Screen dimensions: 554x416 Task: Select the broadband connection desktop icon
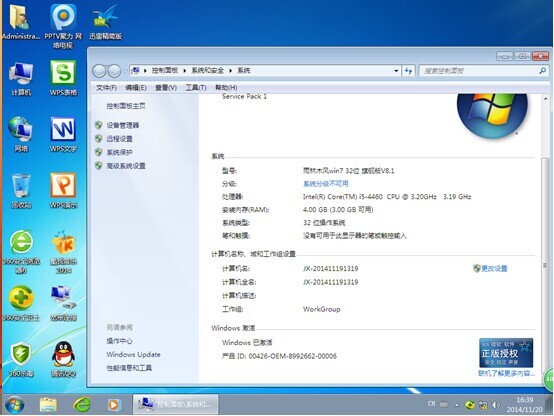(63, 303)
